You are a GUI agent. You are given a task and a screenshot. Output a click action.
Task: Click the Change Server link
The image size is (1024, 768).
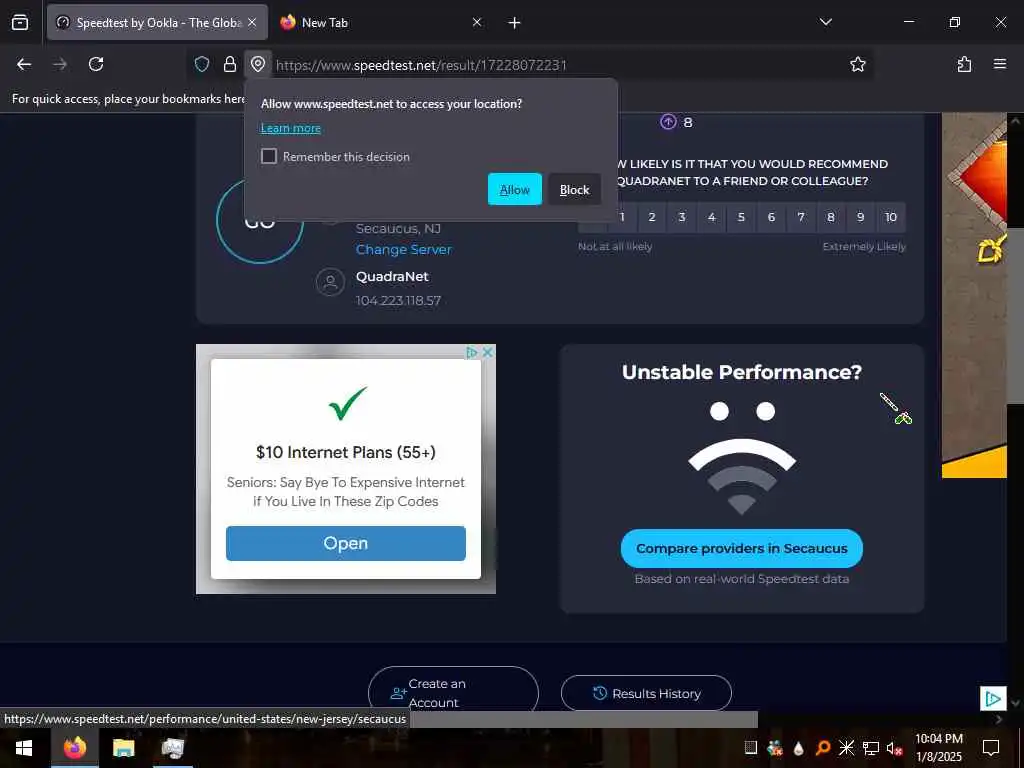(404, 249)
